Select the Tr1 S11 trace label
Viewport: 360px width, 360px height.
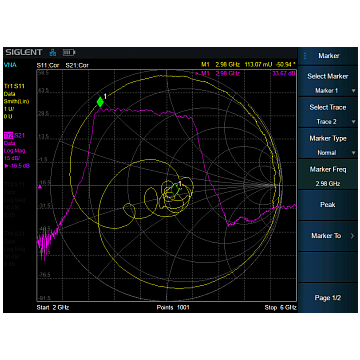click(14, 86)
